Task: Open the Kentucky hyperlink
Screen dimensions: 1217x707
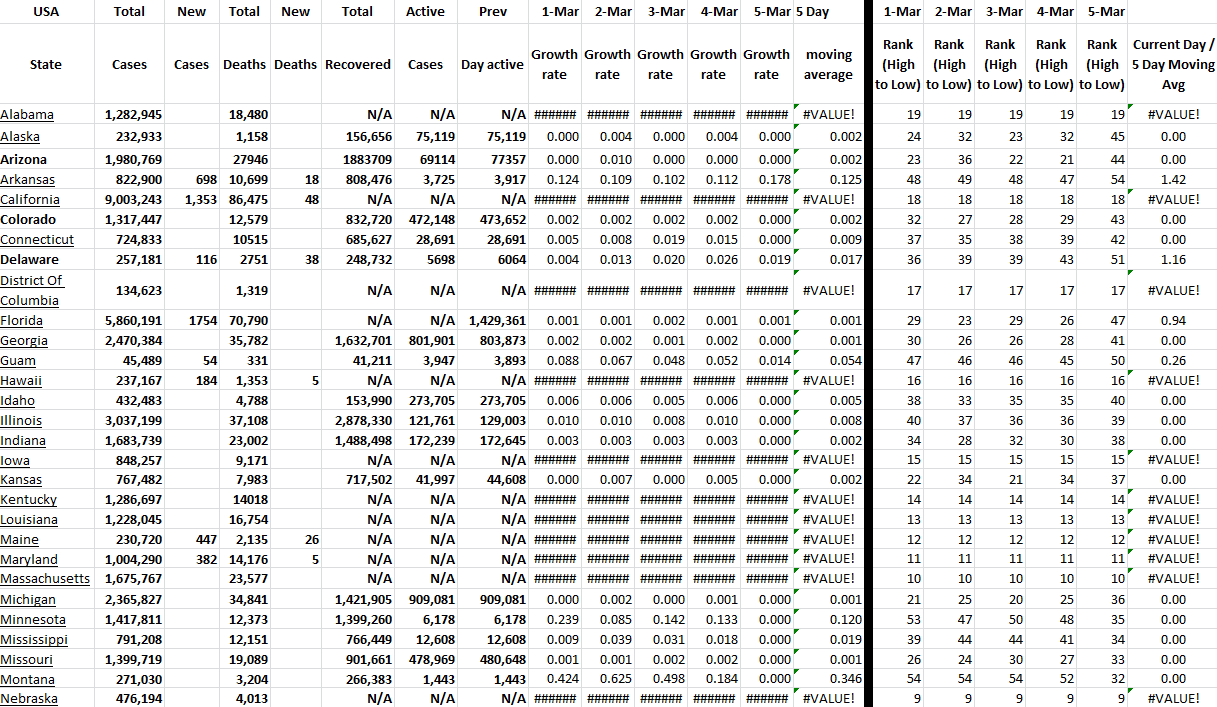Action: (x=28, y=499)
